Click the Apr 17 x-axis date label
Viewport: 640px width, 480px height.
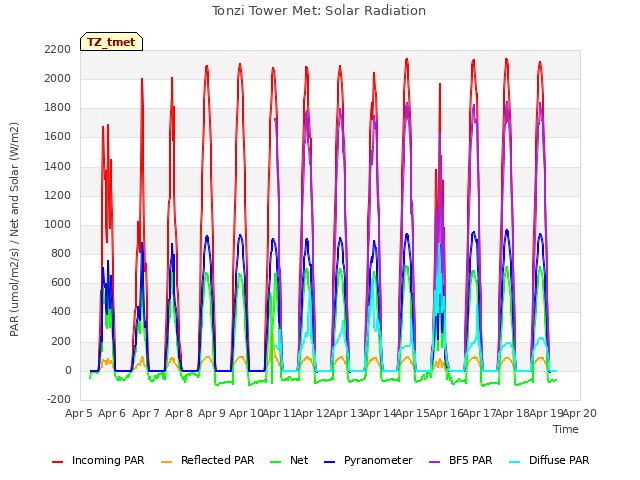[480, 413]
